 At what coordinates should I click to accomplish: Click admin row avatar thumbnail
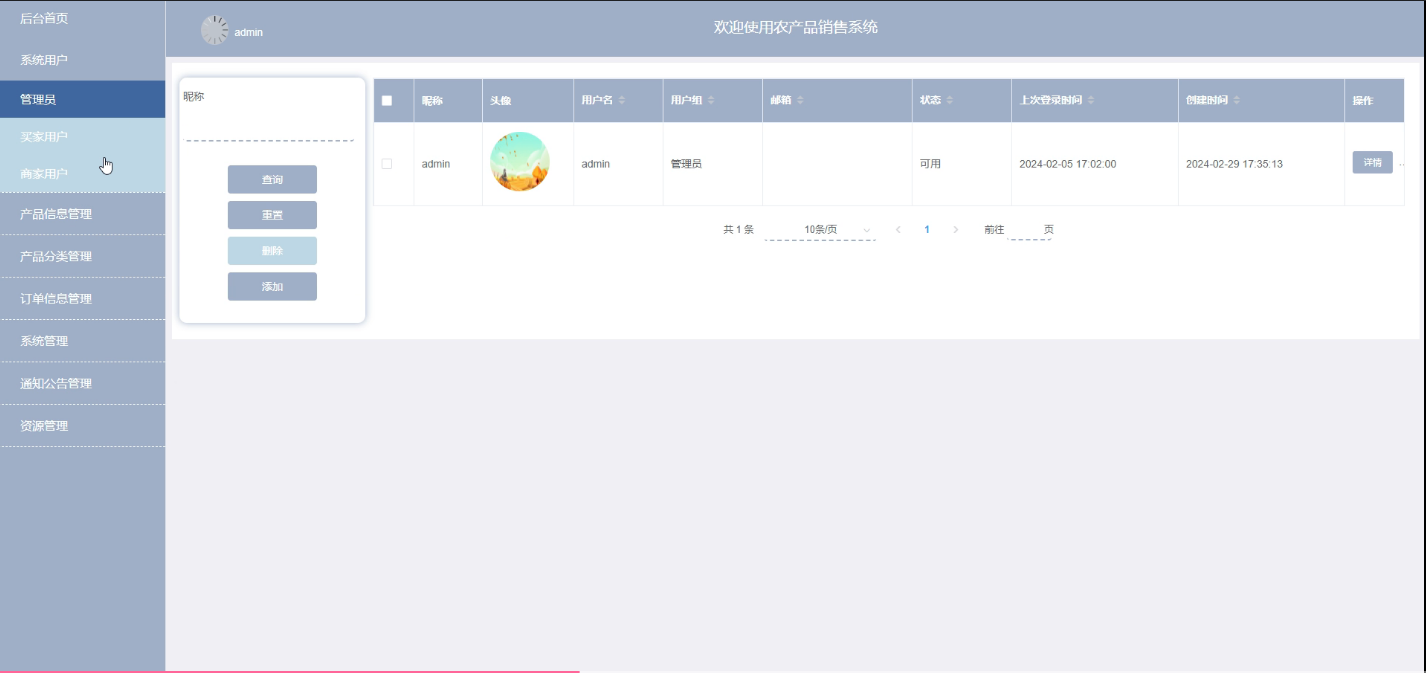click(520, 162)
